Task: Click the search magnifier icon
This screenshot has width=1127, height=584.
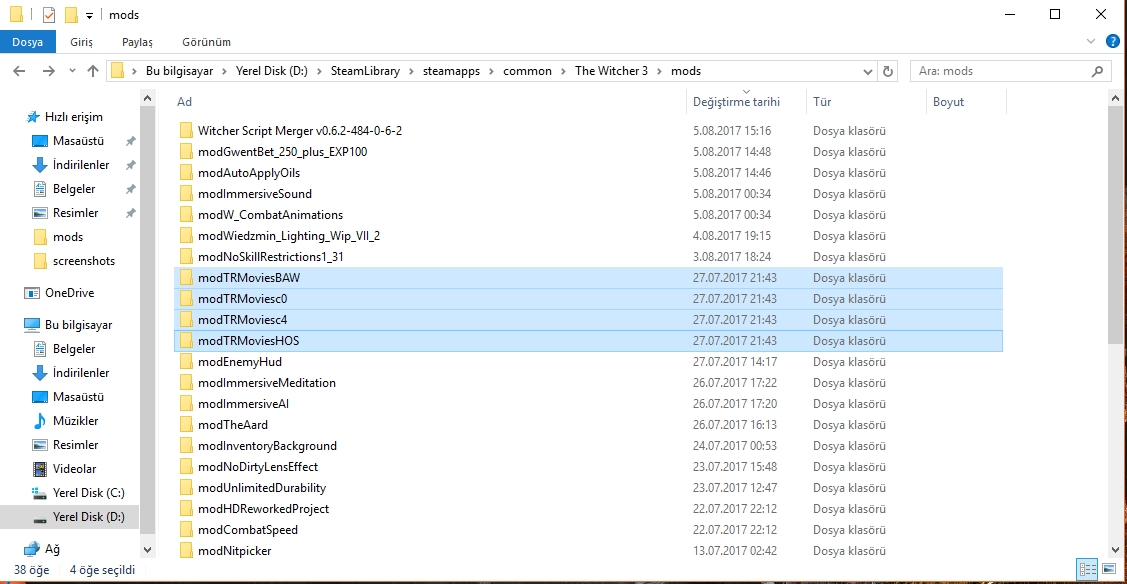Action: 1097,71
